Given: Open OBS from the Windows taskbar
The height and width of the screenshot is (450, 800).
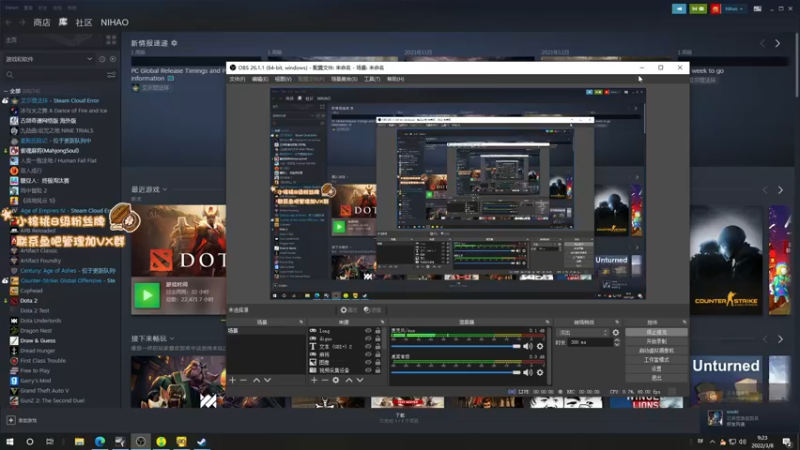Looking at the screenshot, I should (x=140, y=442).
